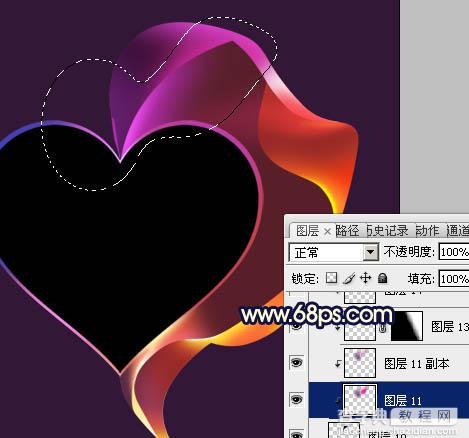Switch to the 动作 (Actions) tab

coord(427,231)
